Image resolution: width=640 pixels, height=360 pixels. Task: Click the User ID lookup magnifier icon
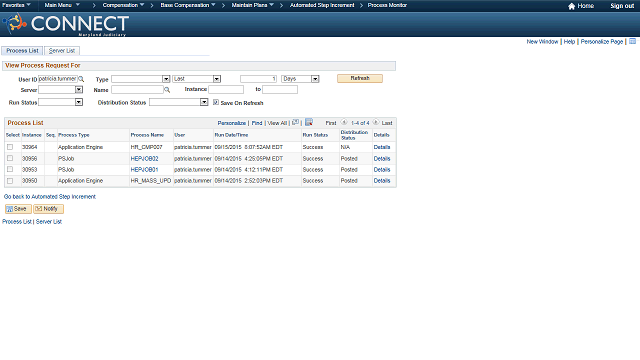[x=81, y=79]
